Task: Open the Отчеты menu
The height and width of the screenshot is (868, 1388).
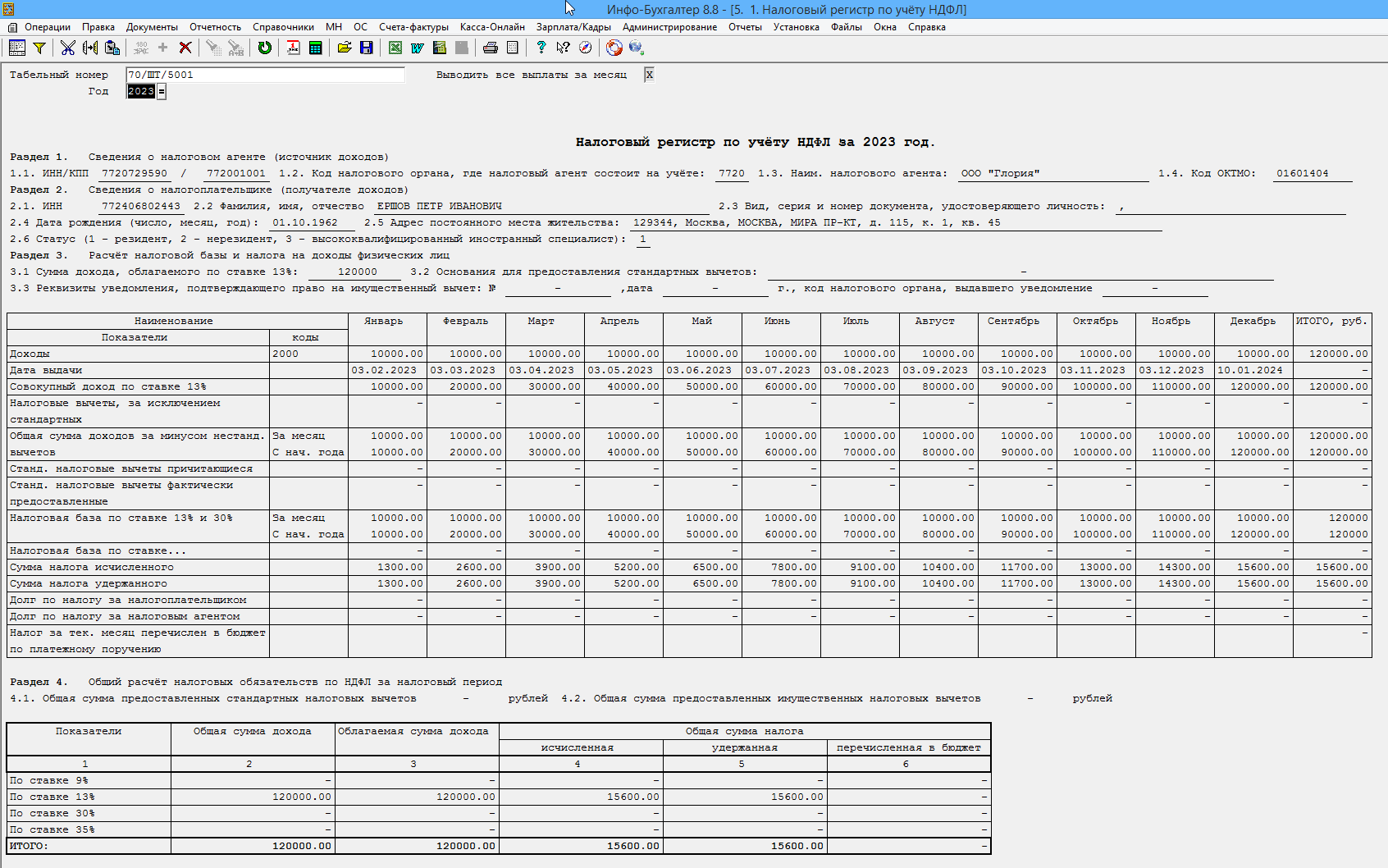Action: point(746,27)
